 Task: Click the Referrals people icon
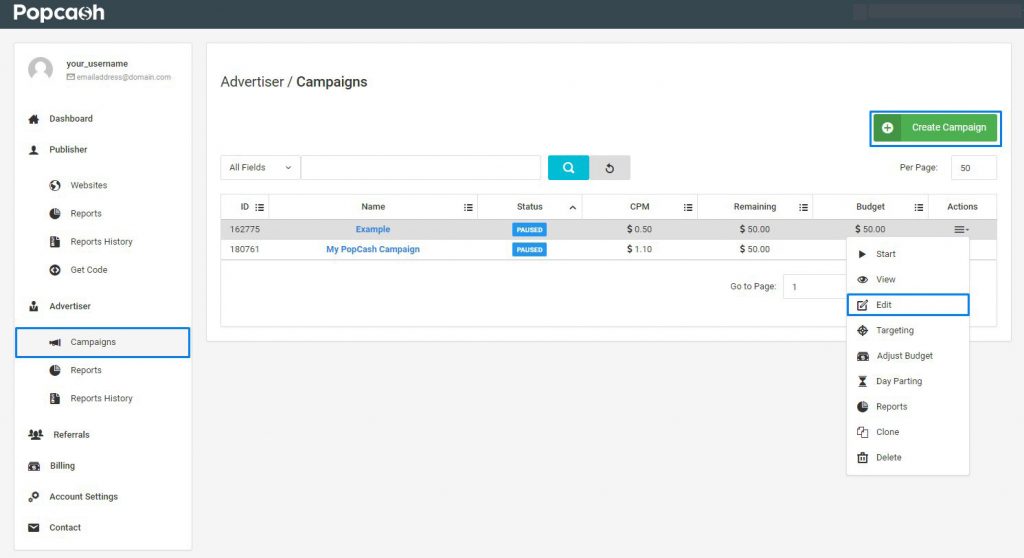35,435
